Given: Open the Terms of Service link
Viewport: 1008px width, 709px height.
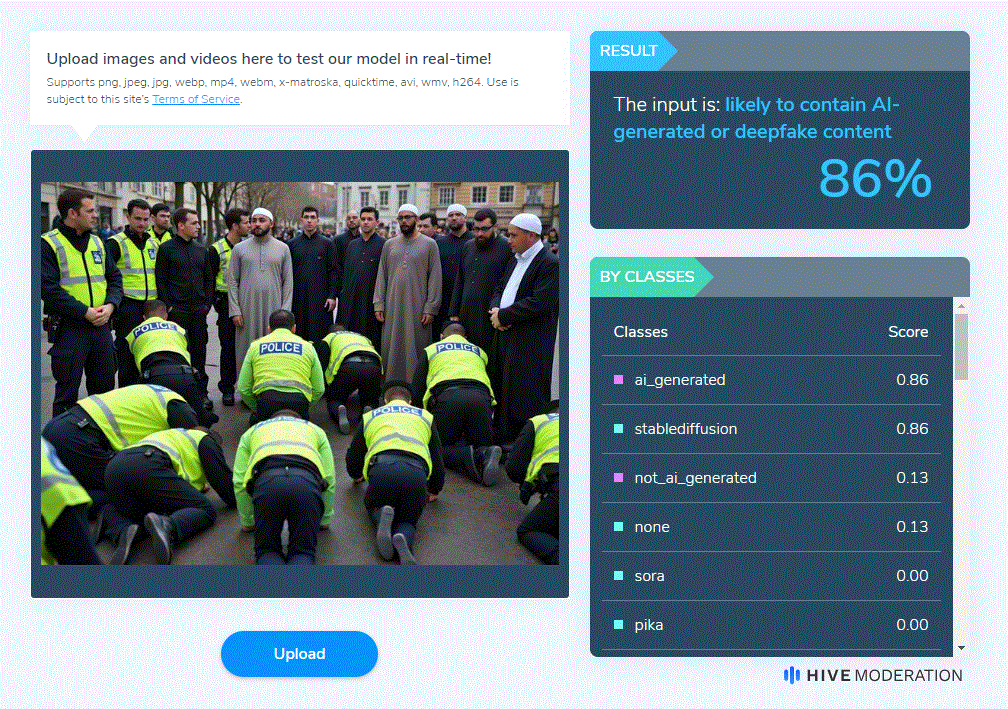Looking at the screenshot, I should (196, 99).
